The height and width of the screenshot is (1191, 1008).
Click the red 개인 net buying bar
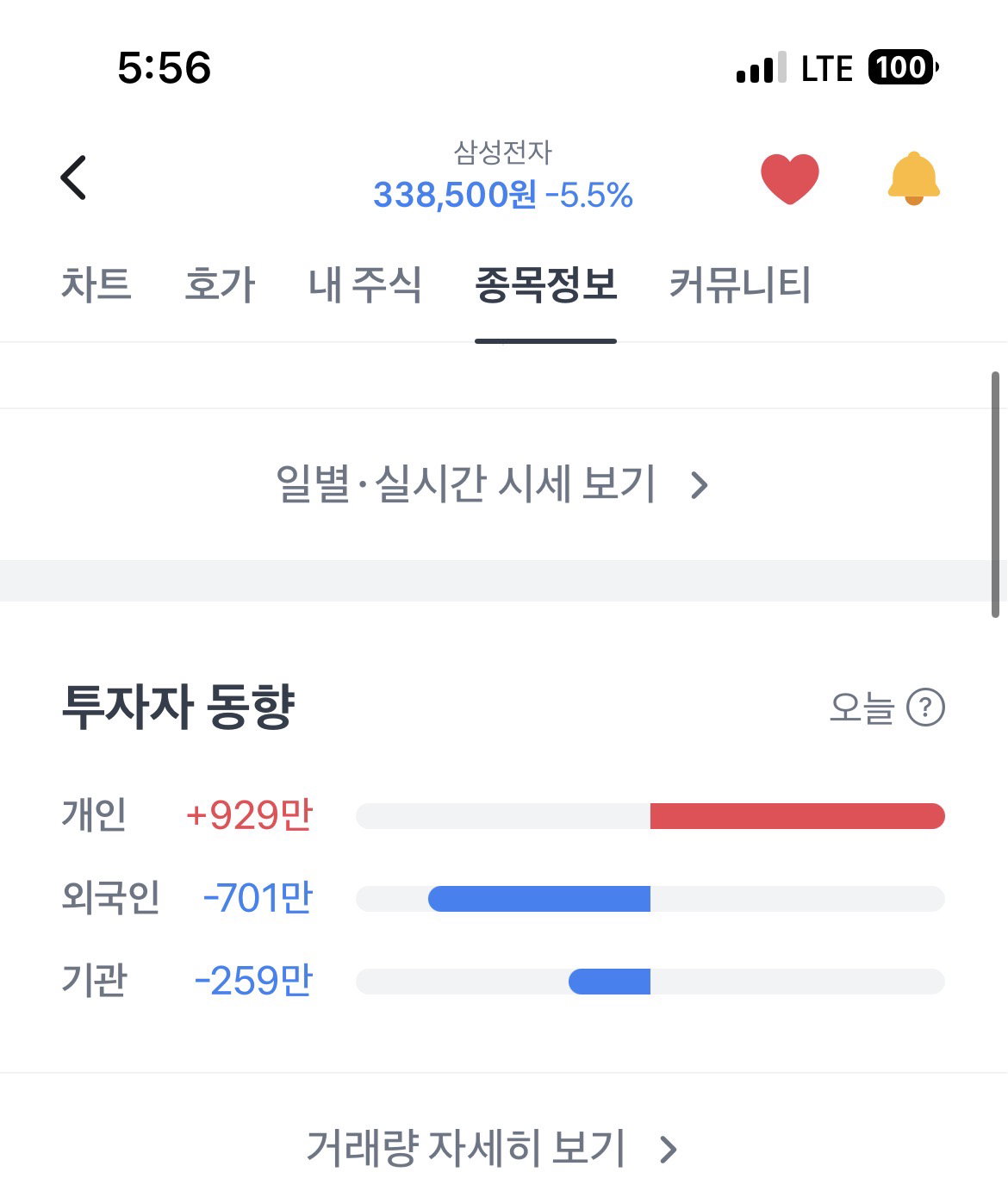click(x=798, y=816)
